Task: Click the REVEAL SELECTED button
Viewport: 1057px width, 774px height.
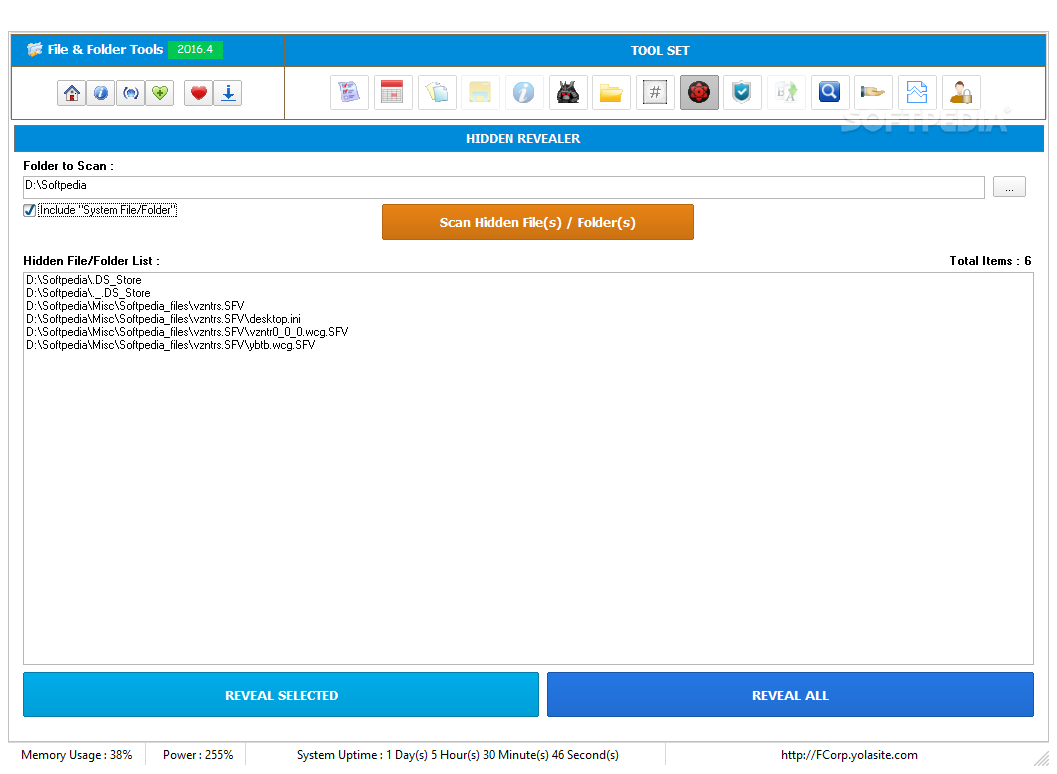Action: coord(281,695)
